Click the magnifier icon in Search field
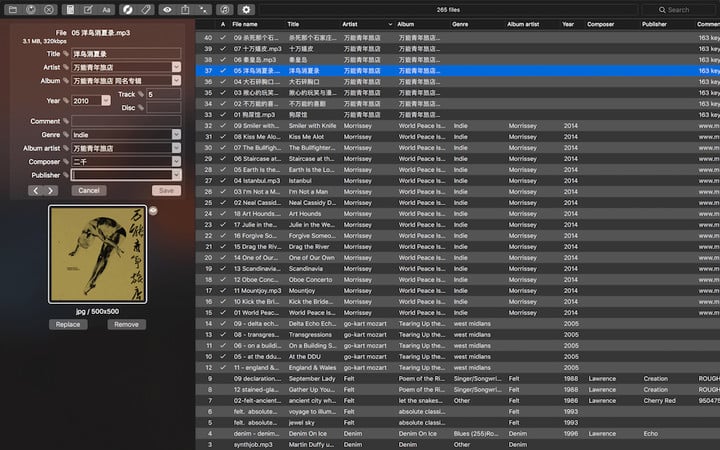 click(662, 10)
